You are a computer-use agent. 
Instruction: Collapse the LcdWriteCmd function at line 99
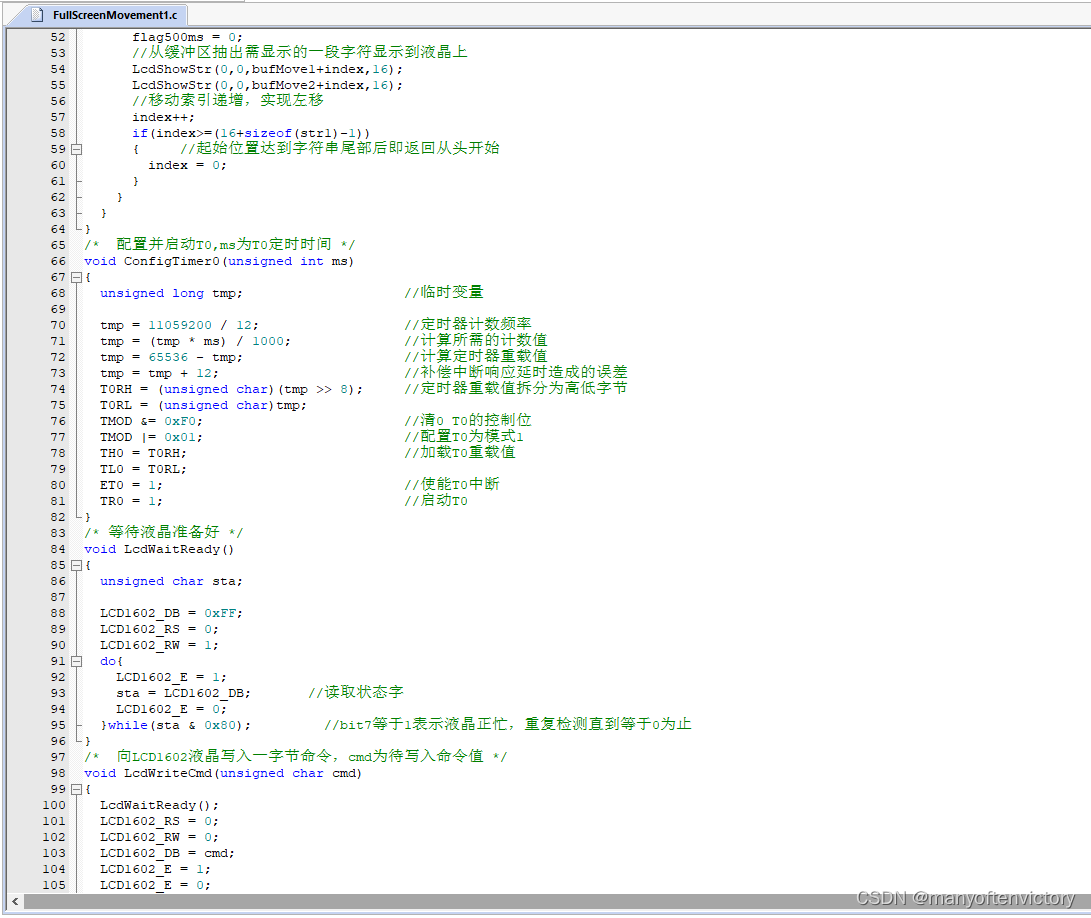(77, 789)
